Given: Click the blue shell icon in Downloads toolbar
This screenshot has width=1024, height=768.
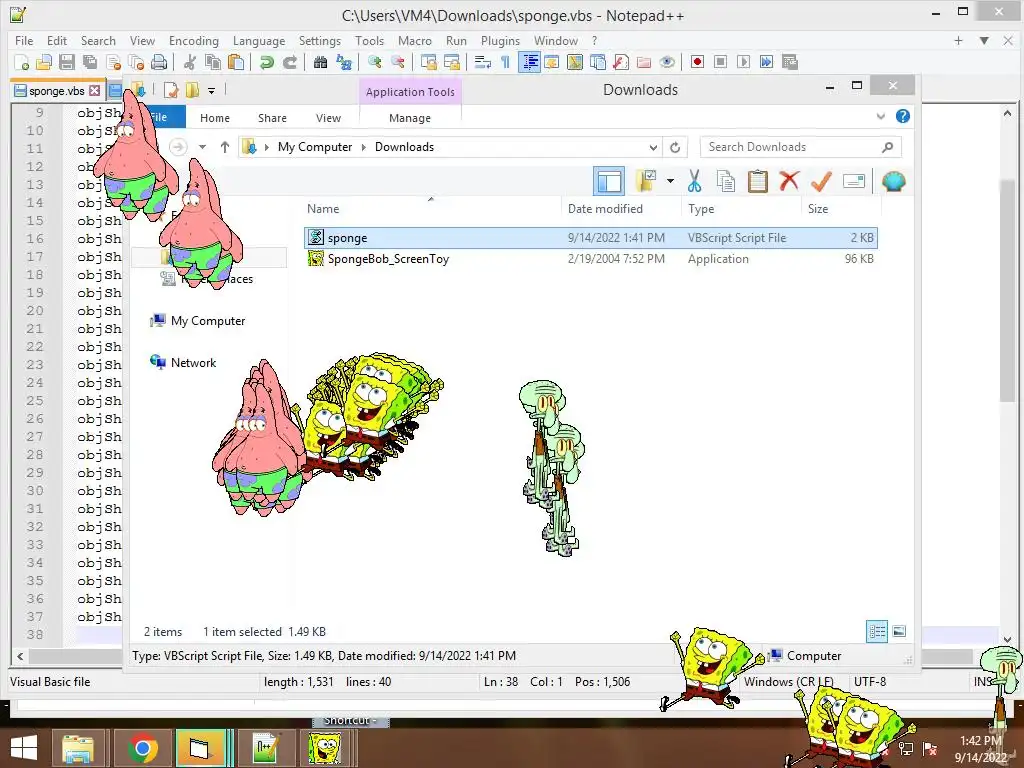Looking at the screenshot, I should pos(893,181).
